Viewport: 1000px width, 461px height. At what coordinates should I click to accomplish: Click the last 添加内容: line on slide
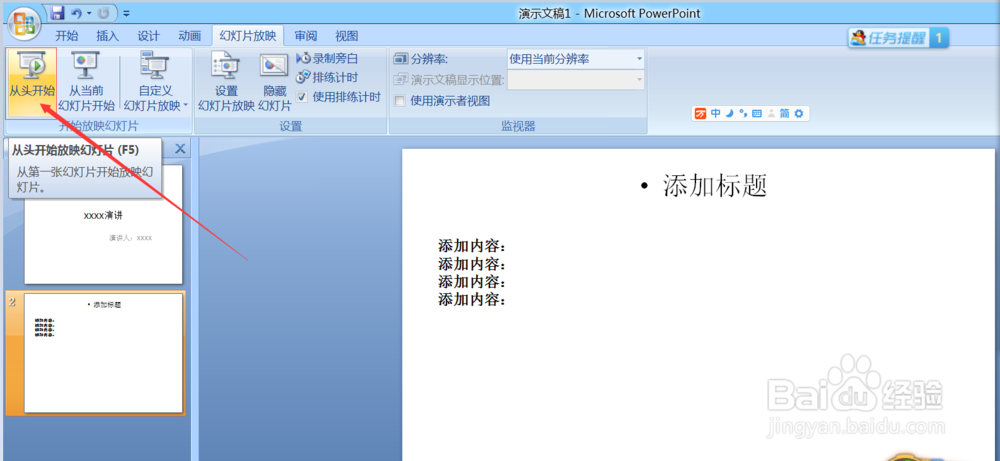[472, 299]
